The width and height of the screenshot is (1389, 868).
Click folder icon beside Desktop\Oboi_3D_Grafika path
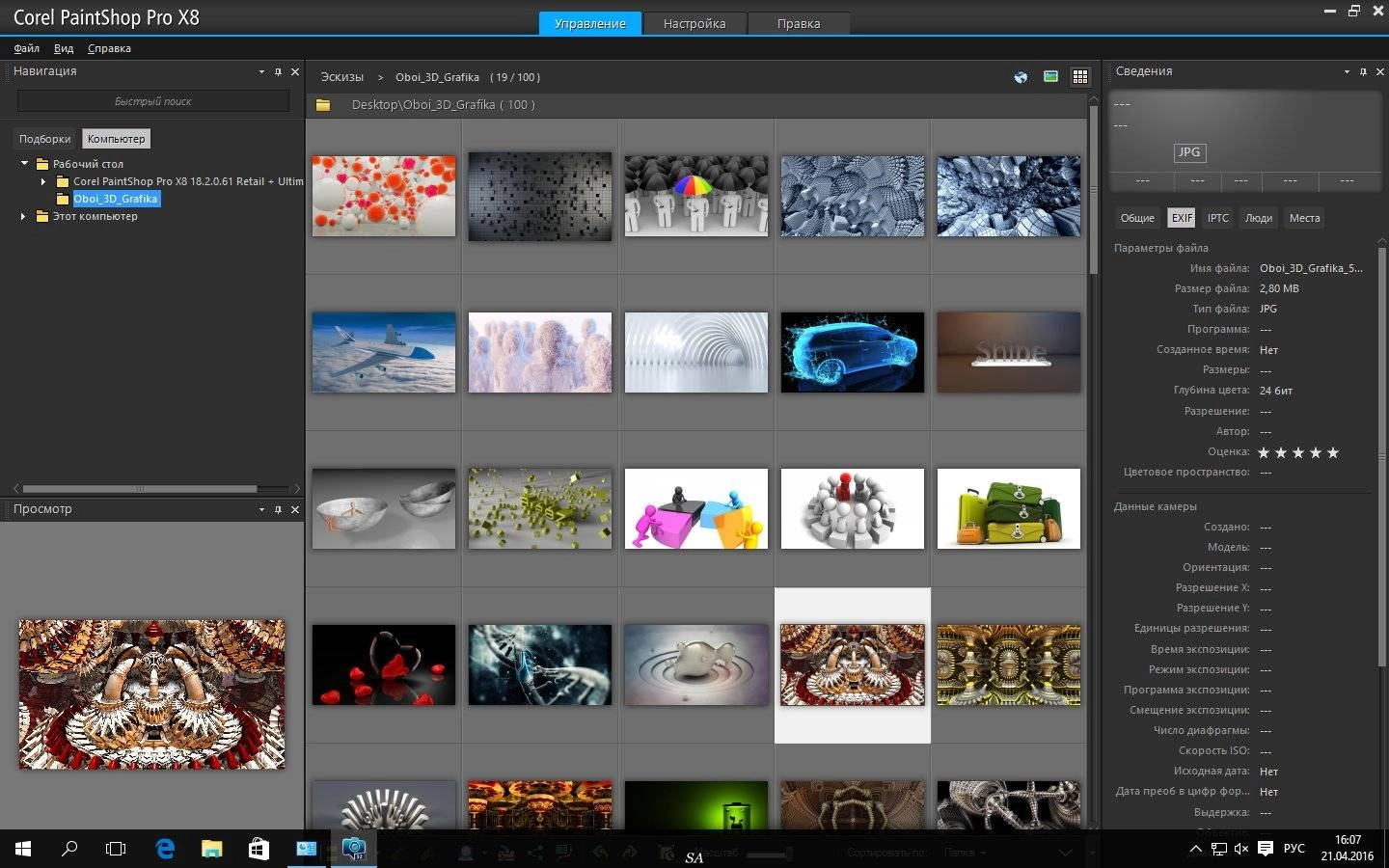(323, 105)
